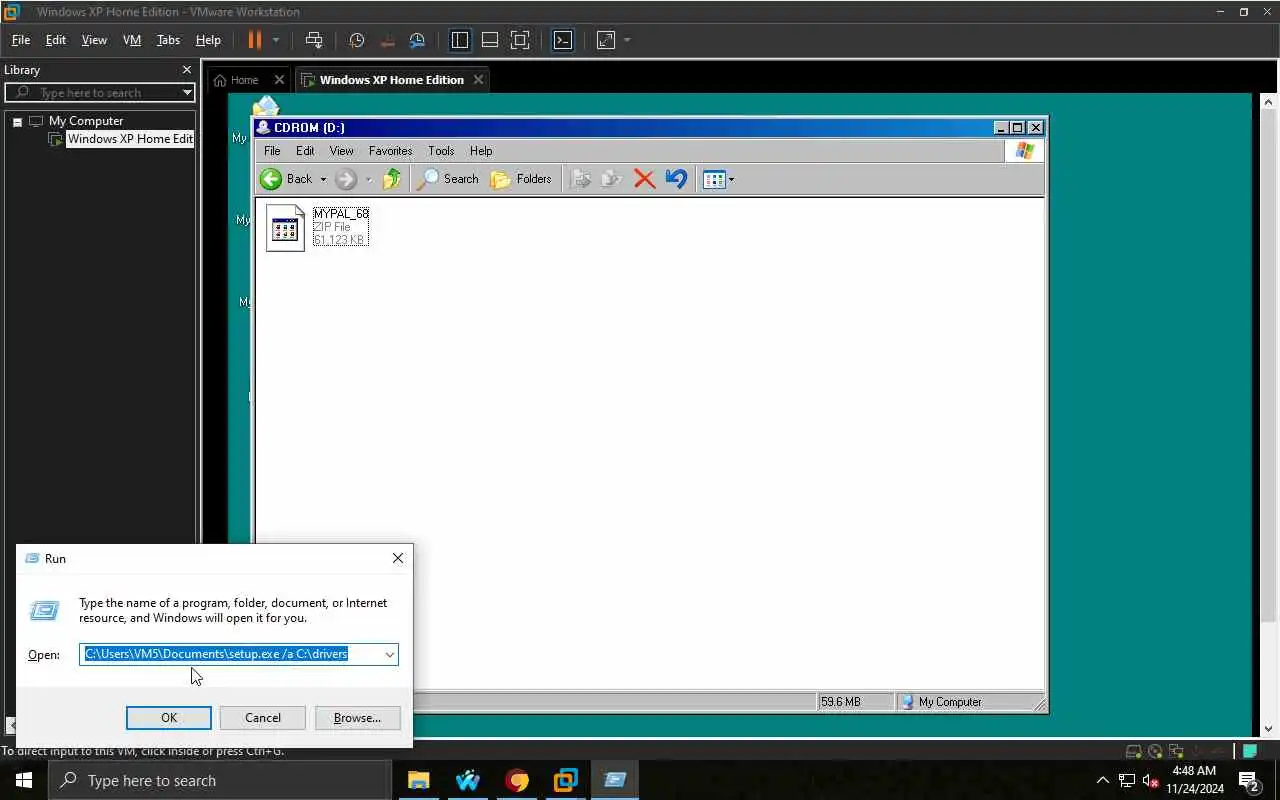Screen dimensions: 1280x800
Task: Open VMware Help menu
Action: click(208, 40)
